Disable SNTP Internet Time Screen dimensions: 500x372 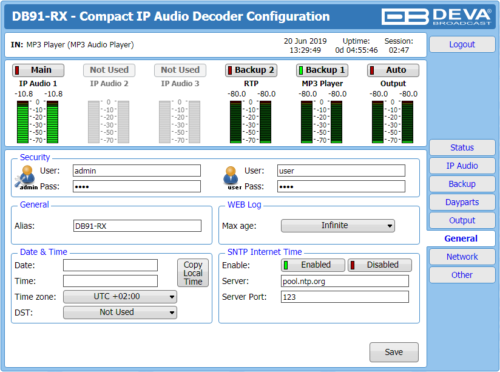tap(380, 265)
